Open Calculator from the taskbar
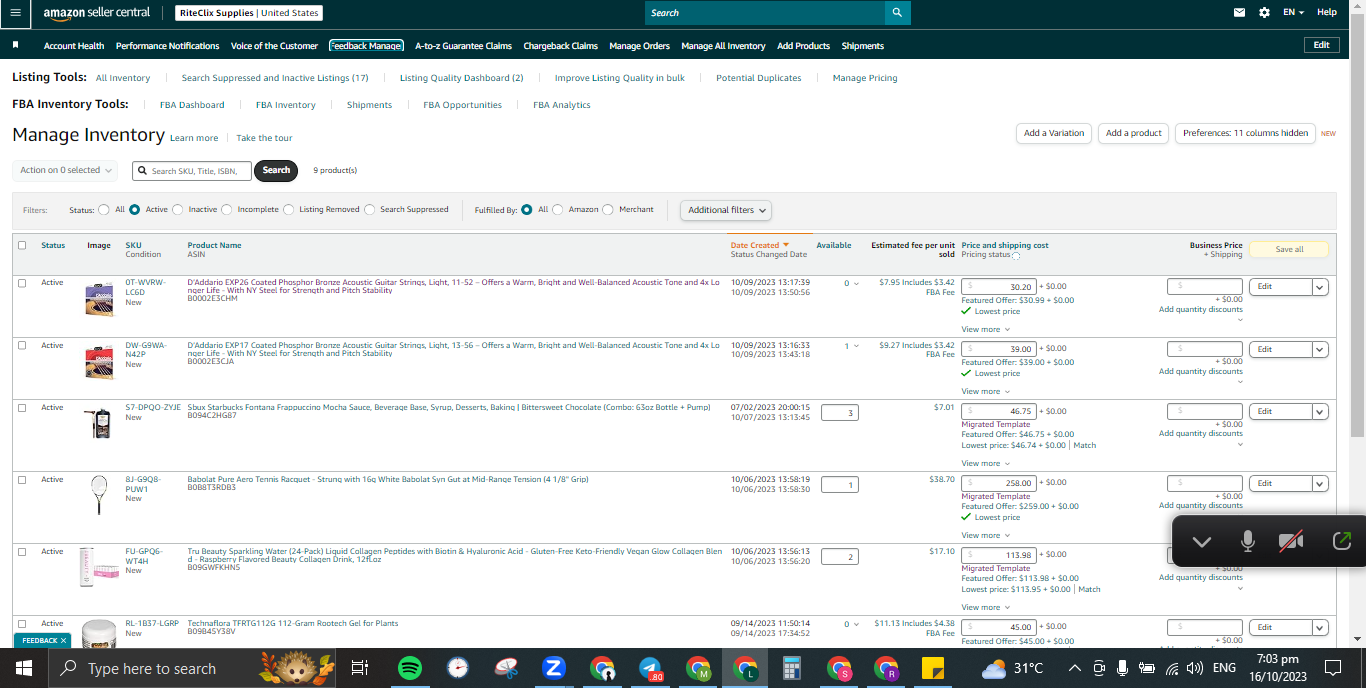This screenshot has height=688, width=1366. (x=792, y=668)
